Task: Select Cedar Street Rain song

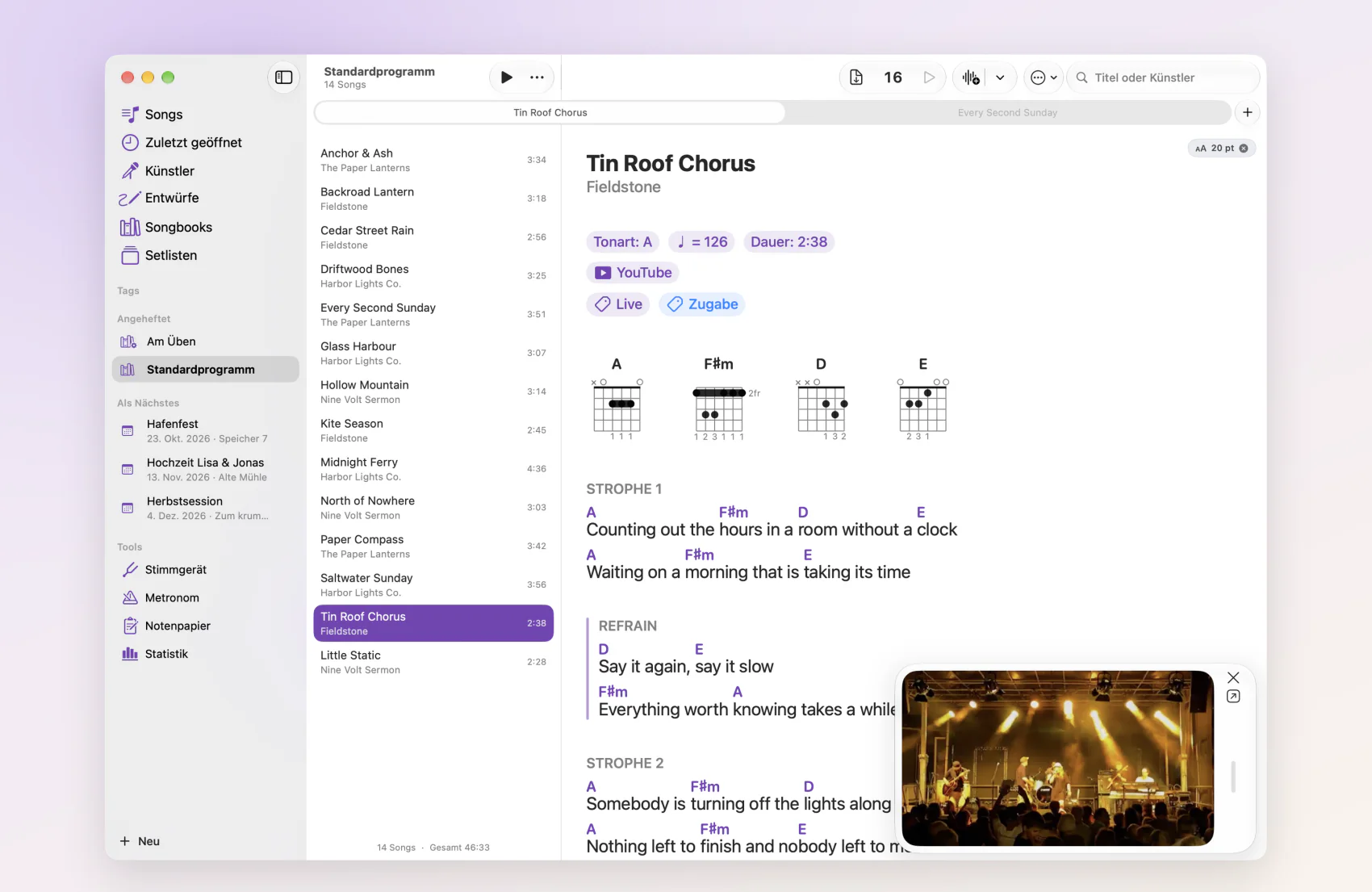Action: click(x=433, y=237)
